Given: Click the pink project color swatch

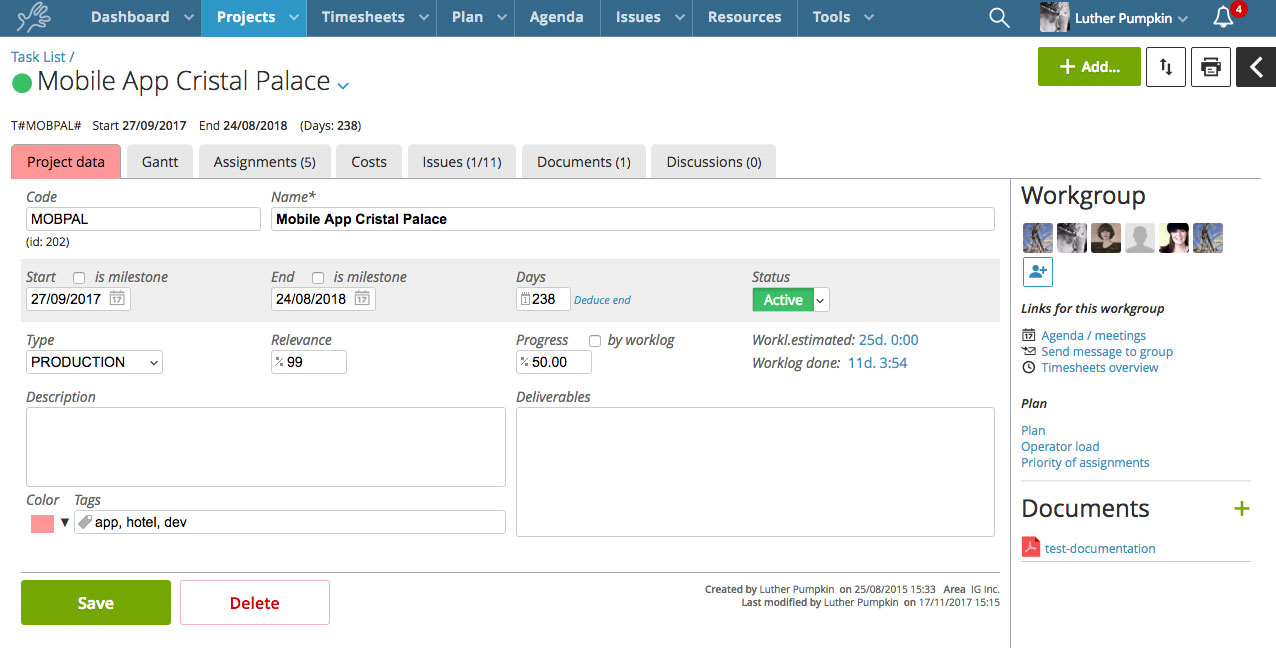Looking at the screenshot, I should 42,523.
